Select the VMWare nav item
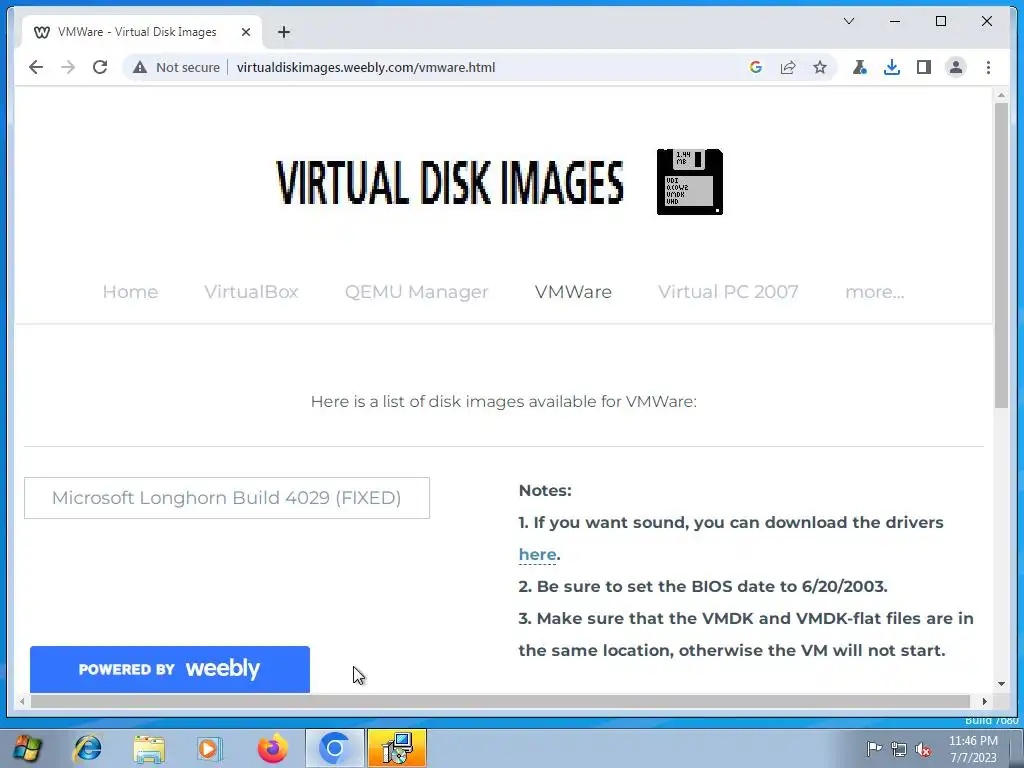This screenshot has height=768, width=1024. click(573, 292)
